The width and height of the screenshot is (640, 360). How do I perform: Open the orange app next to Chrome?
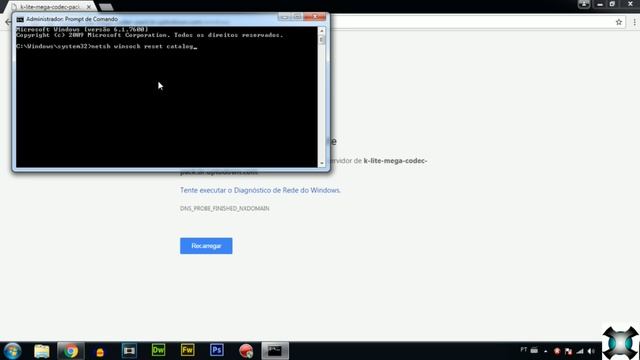click(x=100, y=351)
